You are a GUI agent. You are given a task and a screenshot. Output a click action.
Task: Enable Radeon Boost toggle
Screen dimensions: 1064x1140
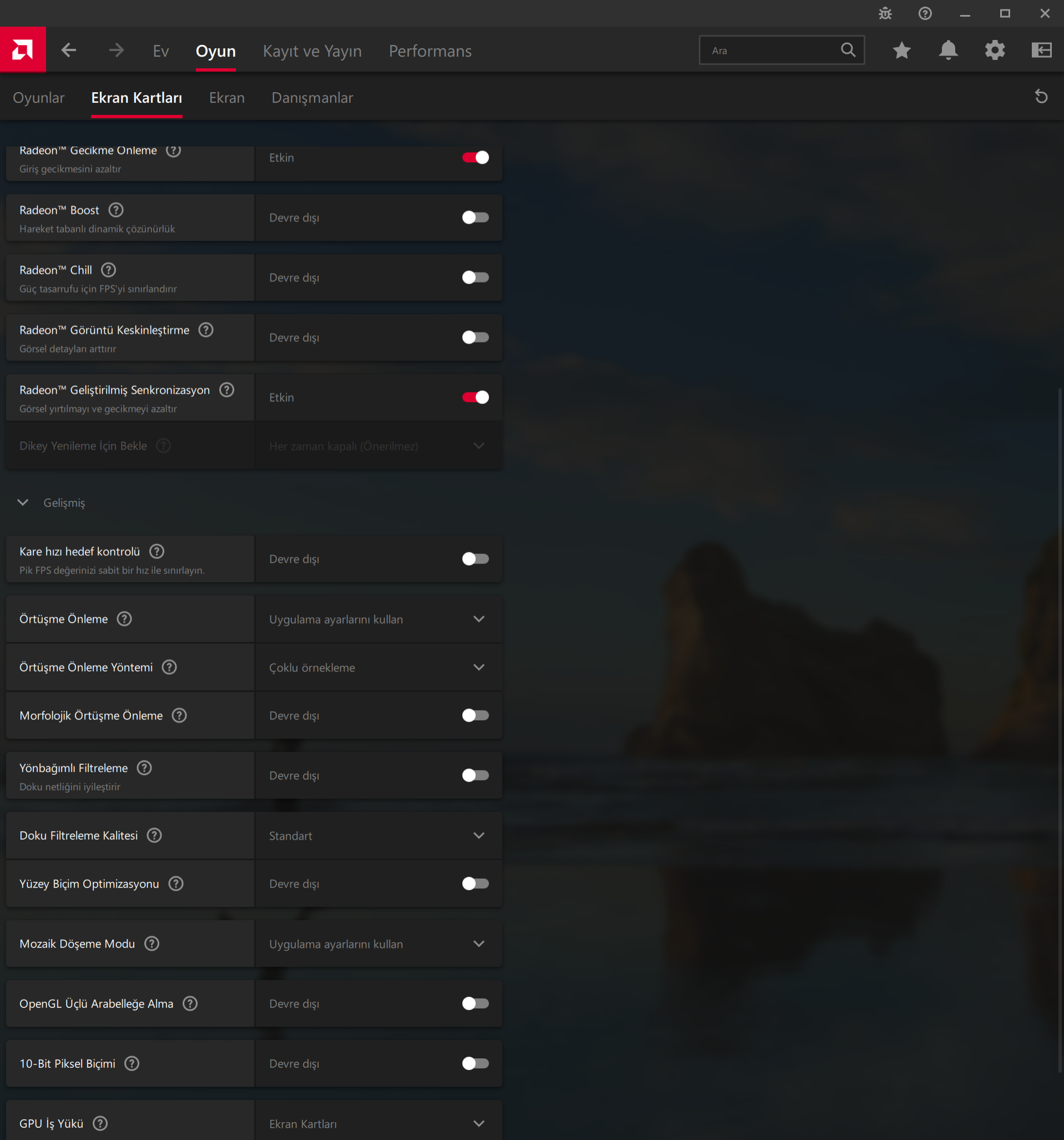(x=476, y=218)
